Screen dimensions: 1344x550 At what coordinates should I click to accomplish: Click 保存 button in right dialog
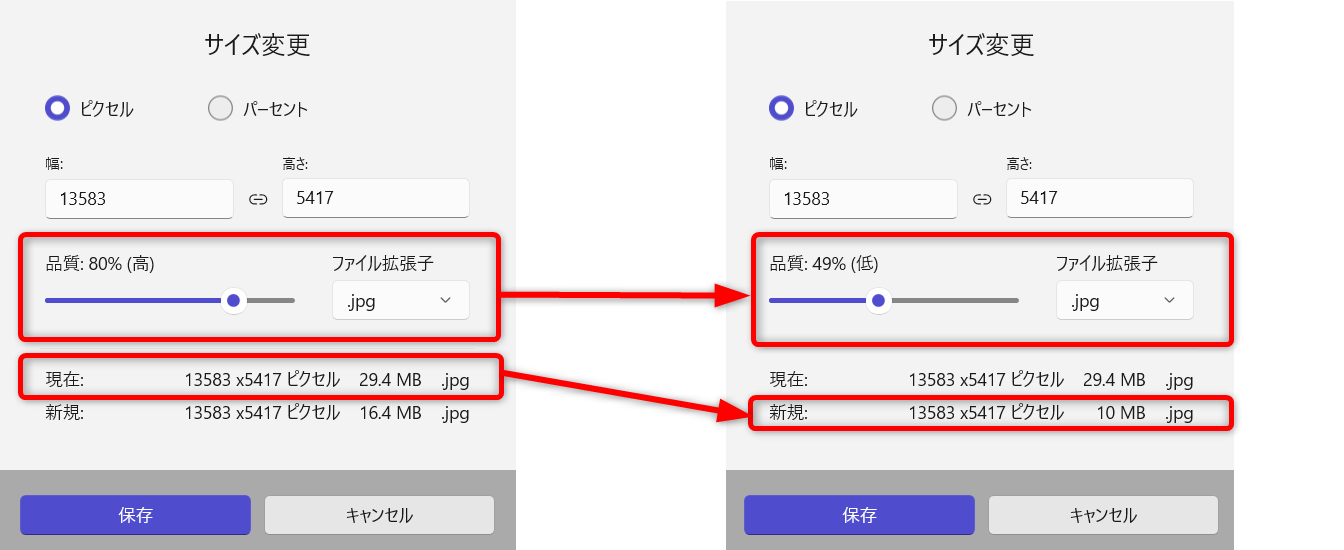coord(859,515)
